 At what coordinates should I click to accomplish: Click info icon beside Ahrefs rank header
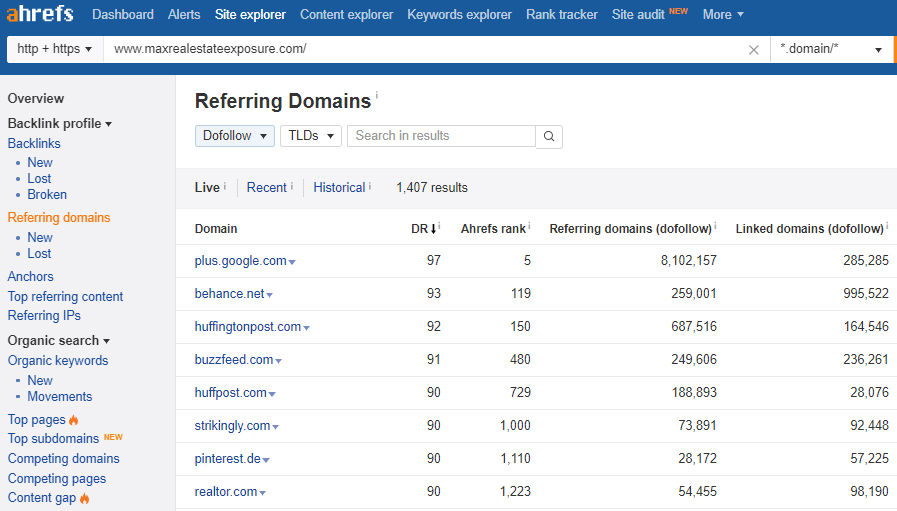tap(529, 226)
